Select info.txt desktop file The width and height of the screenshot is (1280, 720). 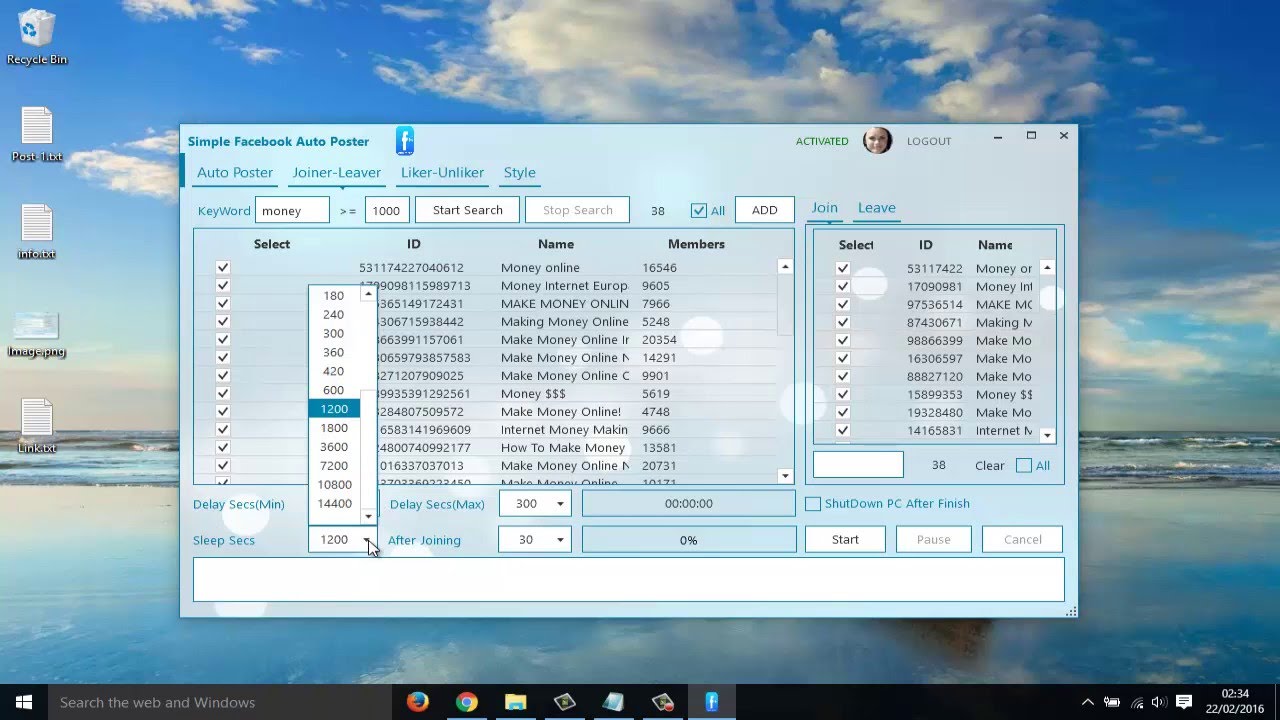36,231
